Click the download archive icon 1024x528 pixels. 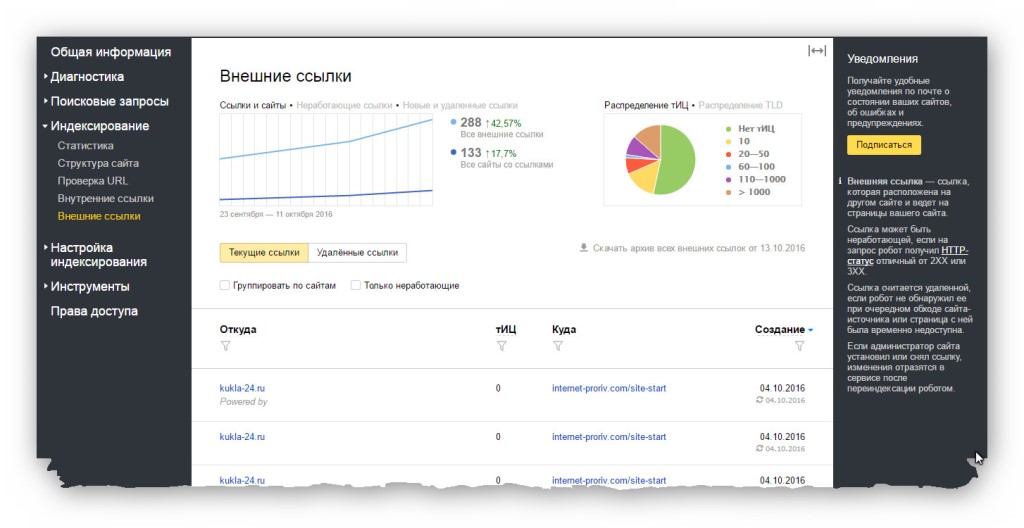(x=584, y=248)
